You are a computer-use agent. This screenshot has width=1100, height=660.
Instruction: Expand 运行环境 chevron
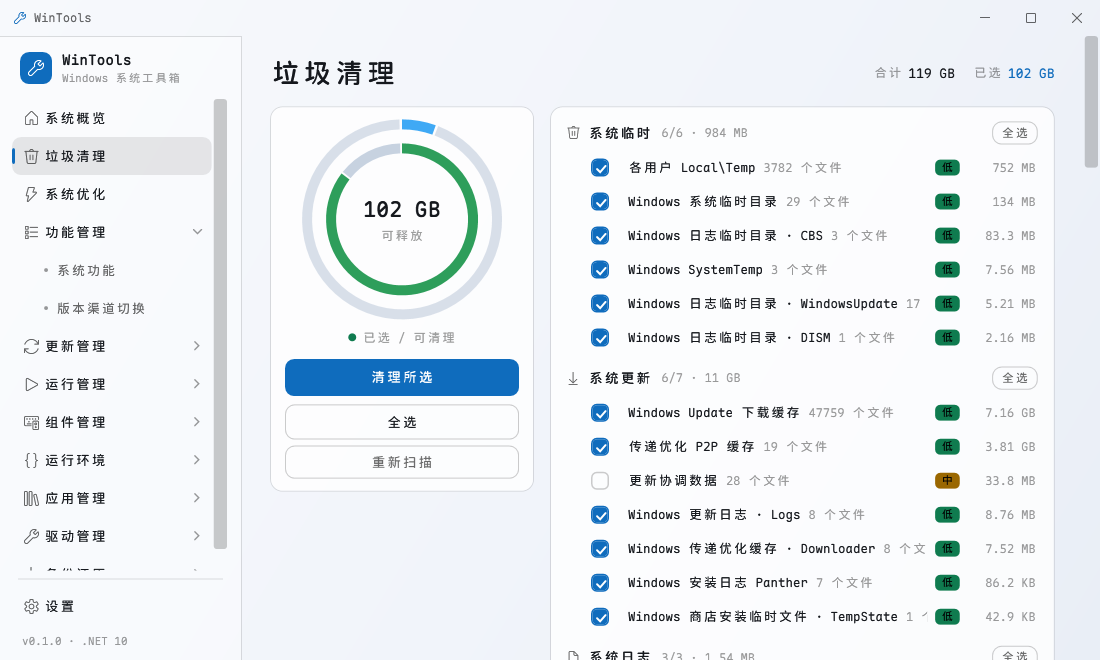tap(197, 459)
